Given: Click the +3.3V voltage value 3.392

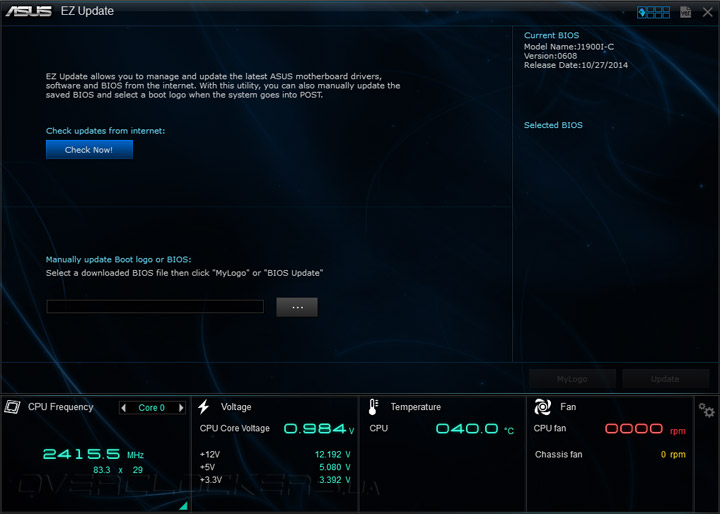Looking at the screenshot, I should [x=335, y=480].
